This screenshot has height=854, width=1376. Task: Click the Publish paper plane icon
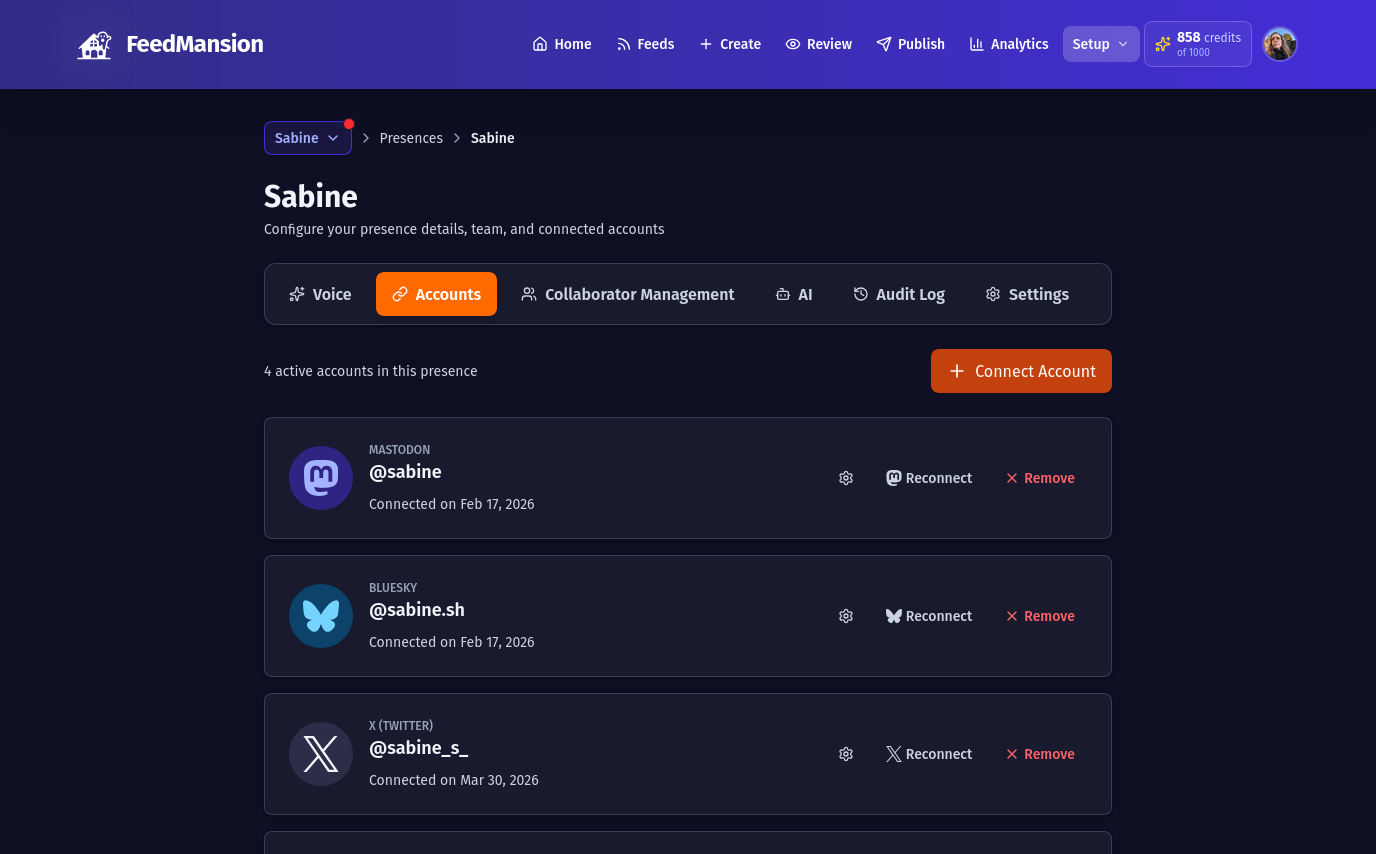pyautogui.click(x=884, y=44)
